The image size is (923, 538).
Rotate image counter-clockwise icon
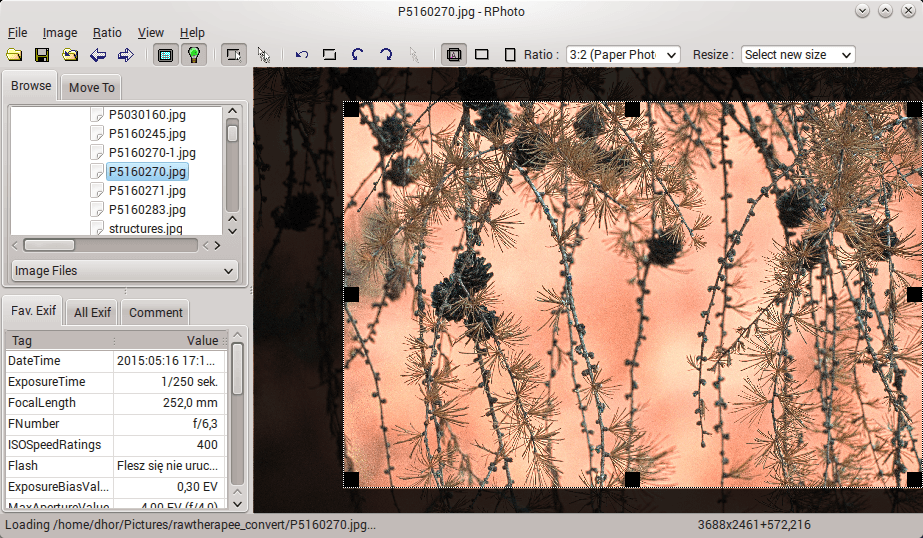(357, 55)
